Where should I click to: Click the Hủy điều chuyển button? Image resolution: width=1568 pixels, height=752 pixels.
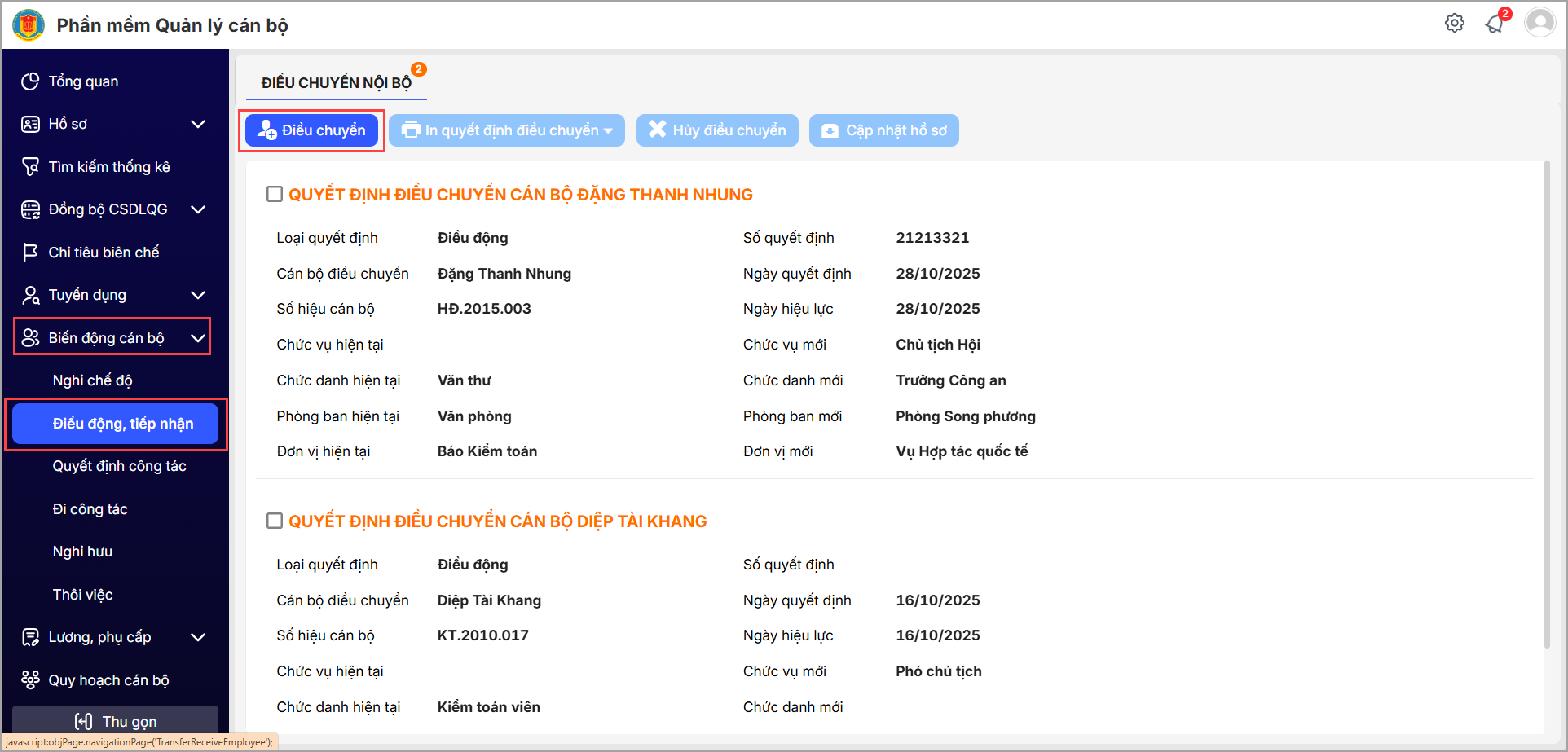point(717,130)
